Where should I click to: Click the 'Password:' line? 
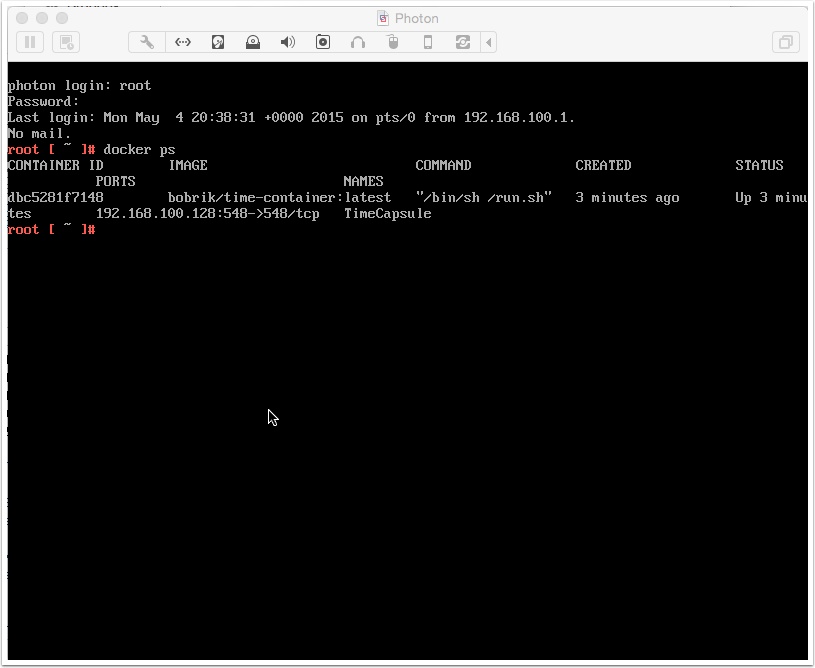pos(44,101)
